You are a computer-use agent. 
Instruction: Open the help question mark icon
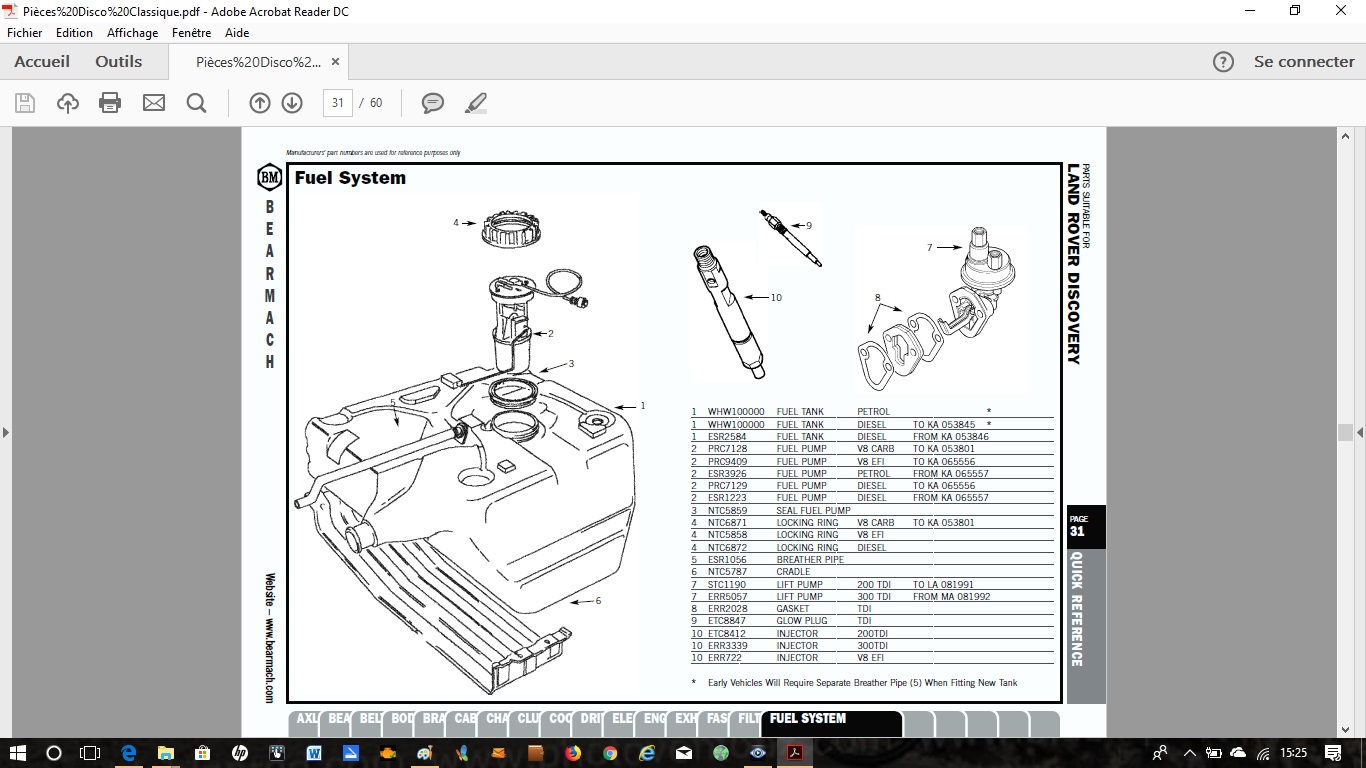point(1223,62)
